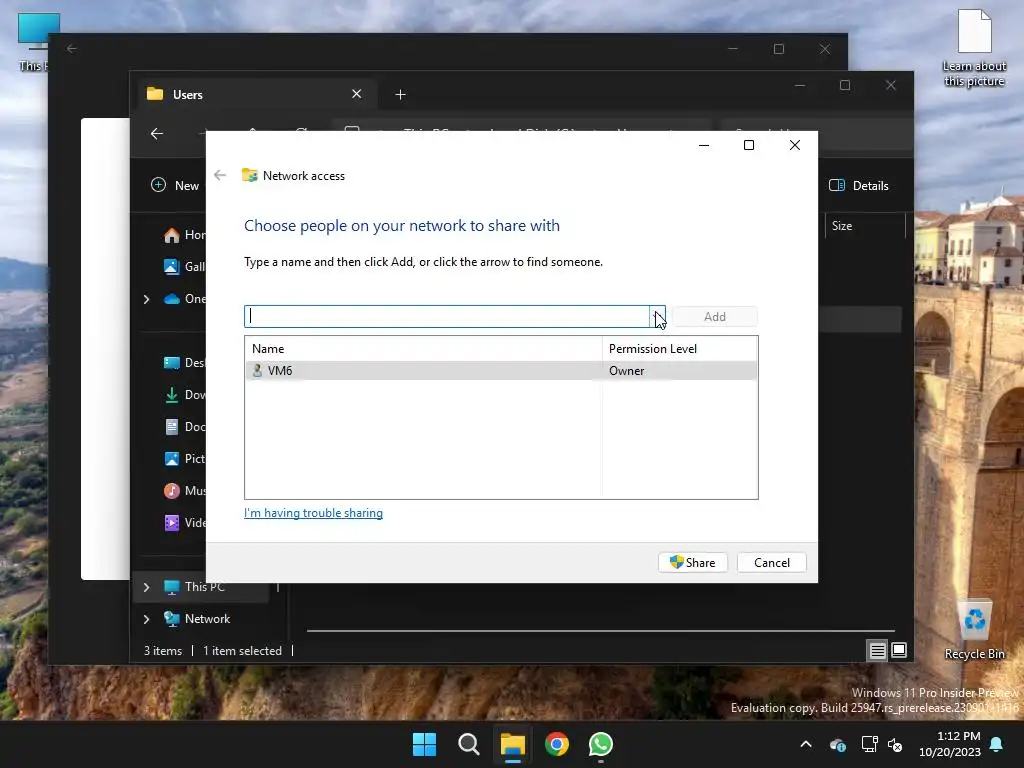Image resolution: width=1024 pixels, height=768 pixels.
Task: Open WhatsApp from the taskbar
Action: click(601, 744)
